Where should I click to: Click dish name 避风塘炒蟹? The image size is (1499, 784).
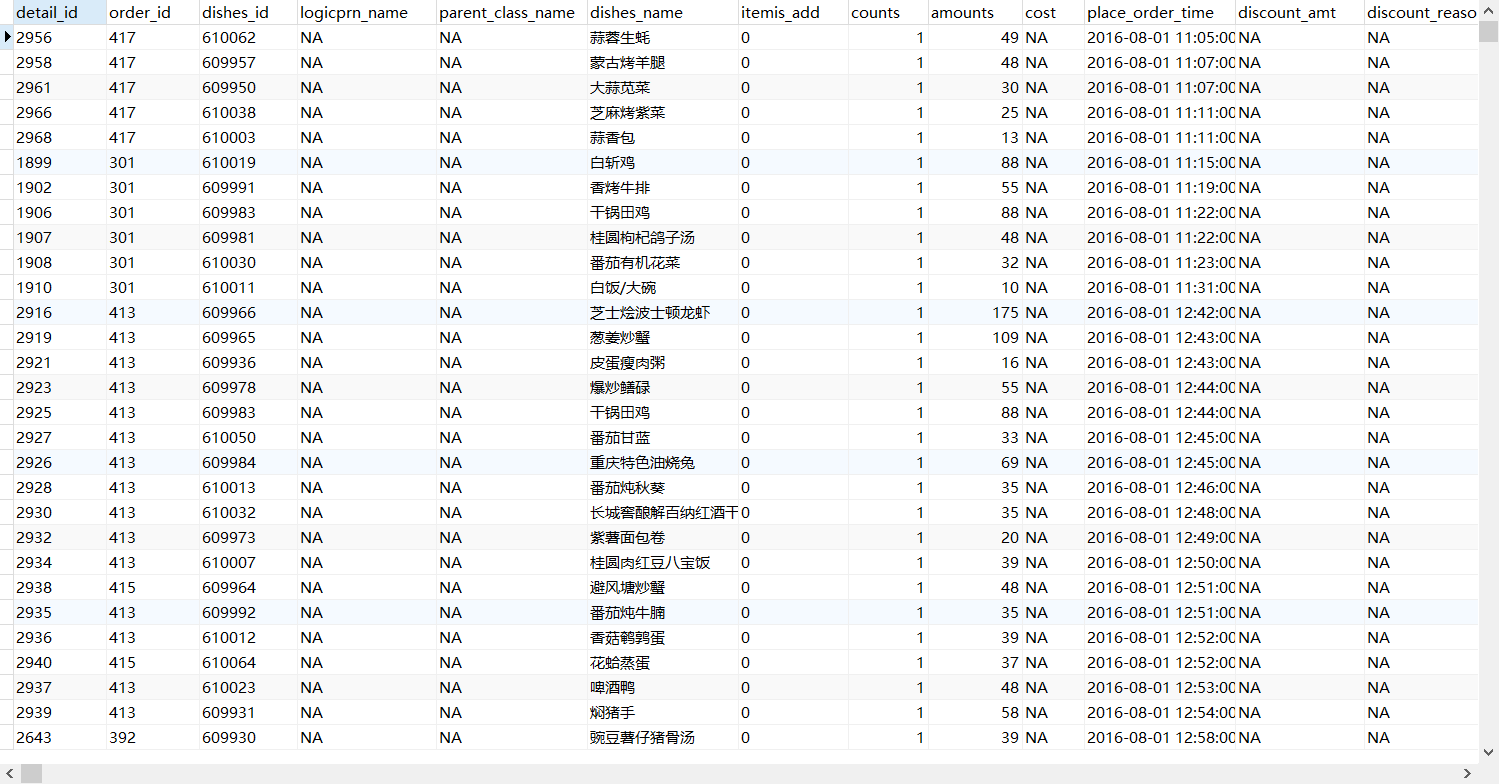tap(627, 587)
